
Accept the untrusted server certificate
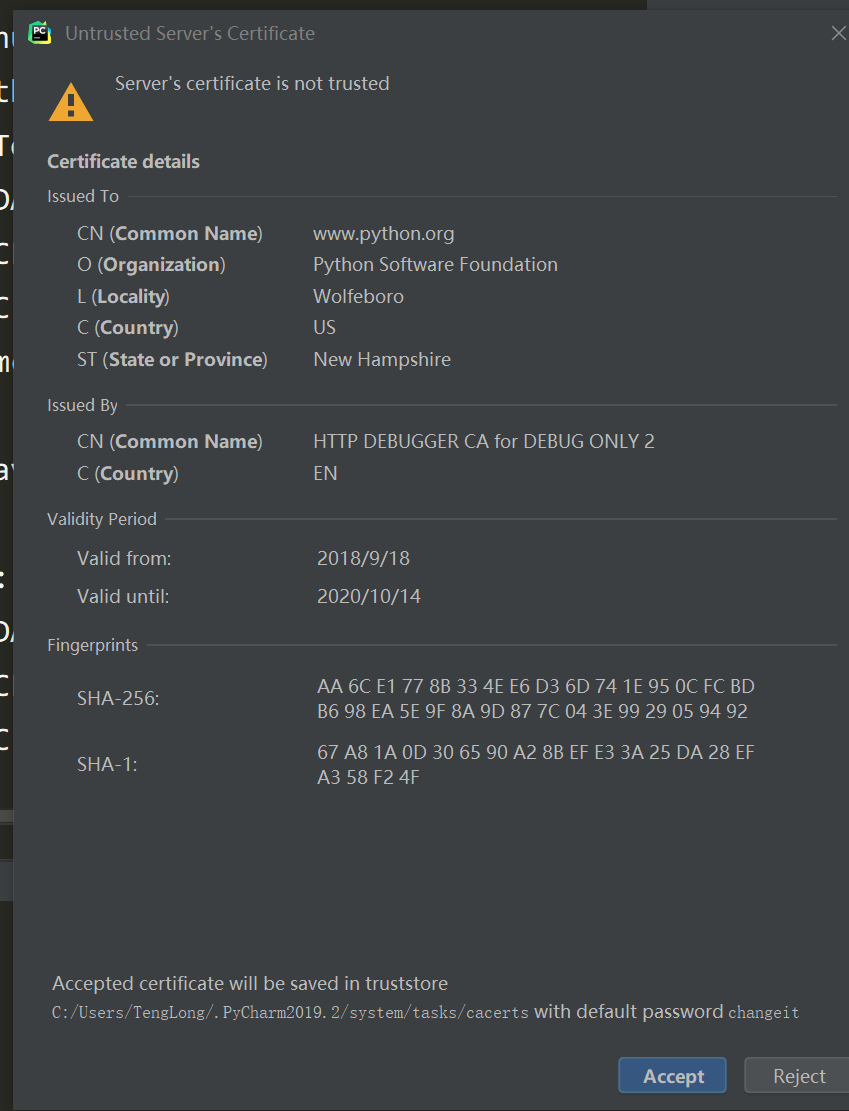tap(672, 1075)
